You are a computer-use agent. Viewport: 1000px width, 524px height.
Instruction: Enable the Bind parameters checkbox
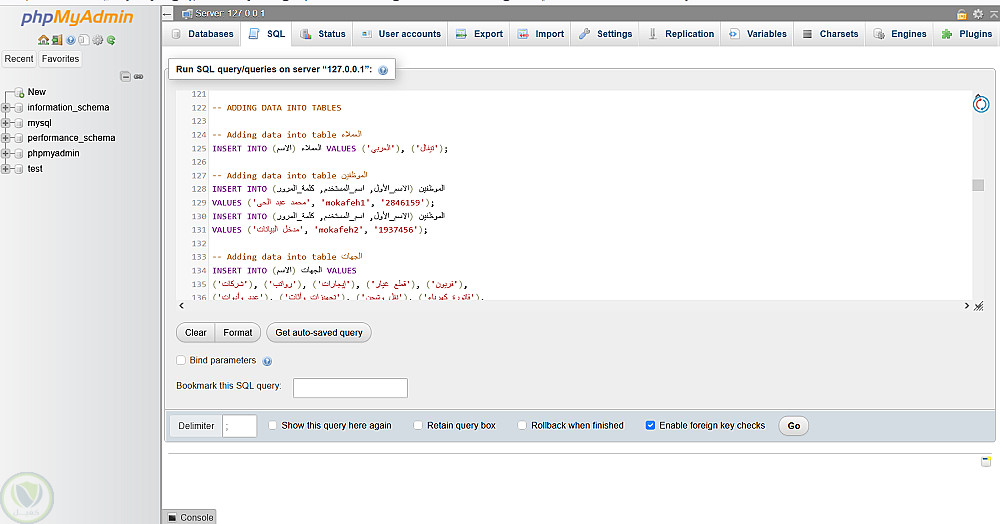pyautogui.click(x=181, y=360)
